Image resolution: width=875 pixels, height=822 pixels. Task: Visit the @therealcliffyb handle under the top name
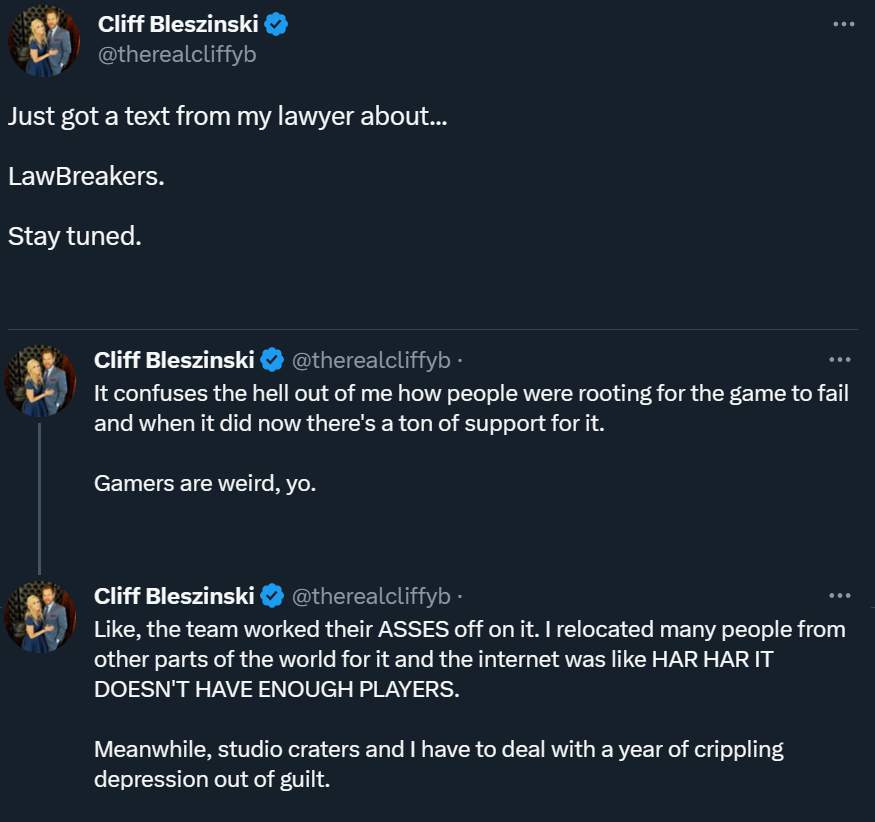pos(177,55)
